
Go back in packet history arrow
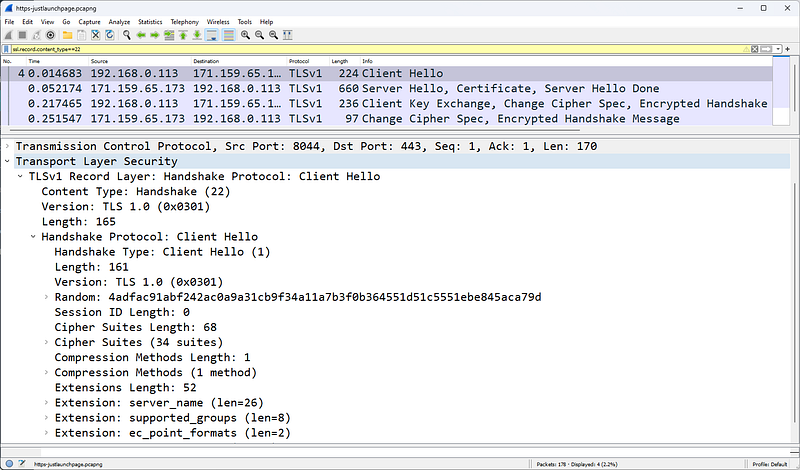click(141, 35)
